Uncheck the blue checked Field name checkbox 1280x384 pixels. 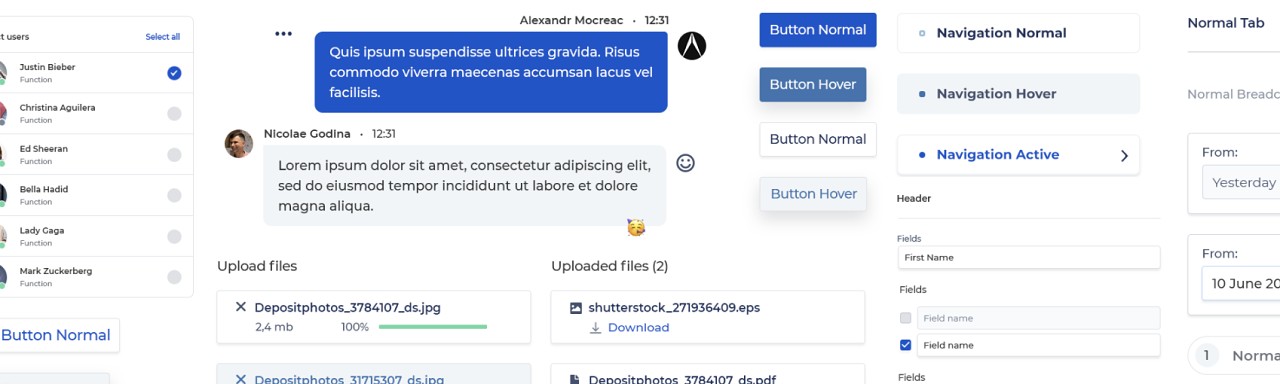(x=906, y=345)
